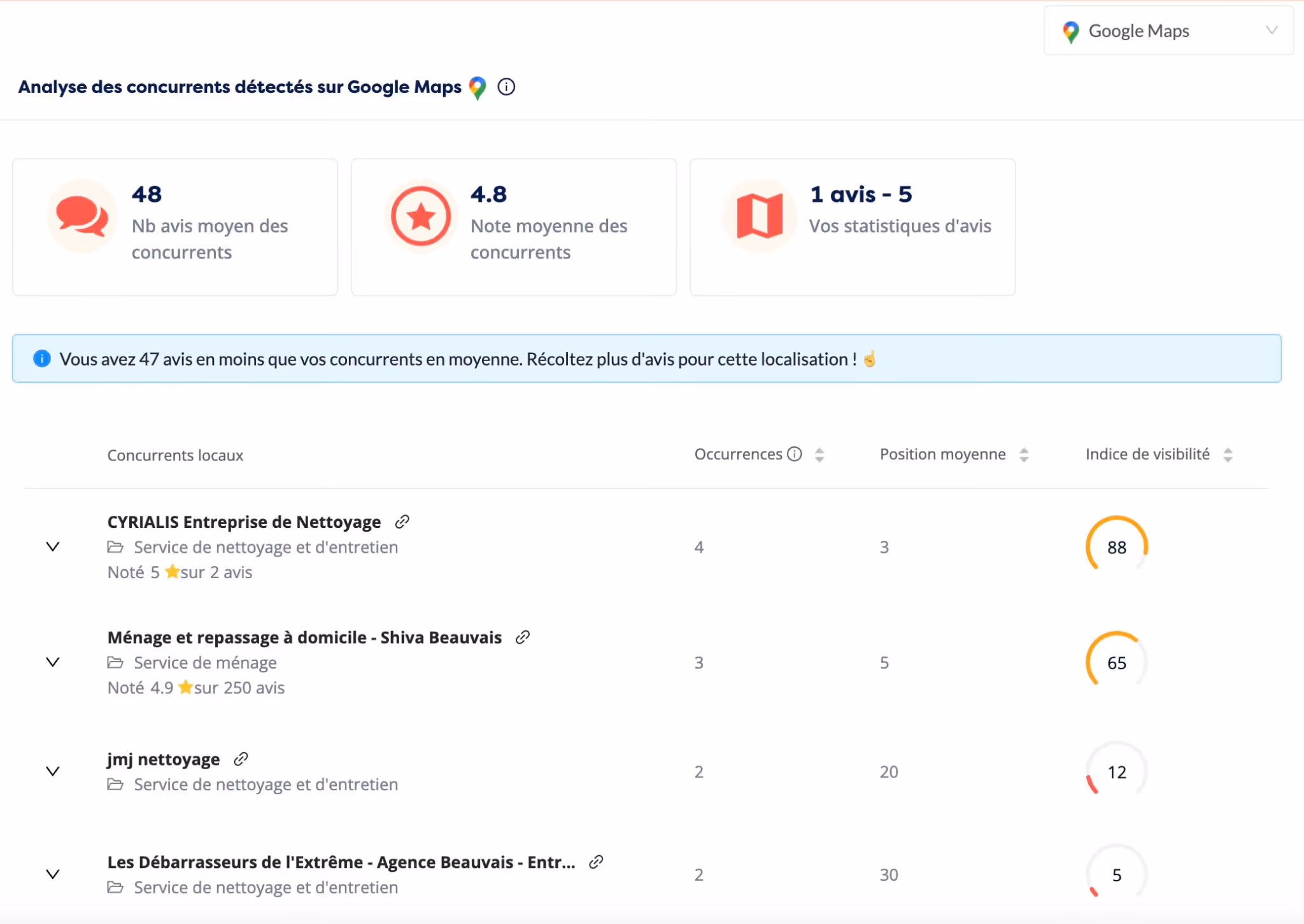Screen dimensions: 1304x924
Task: Click the average competitor reviews card
Action: pos(175,227)
